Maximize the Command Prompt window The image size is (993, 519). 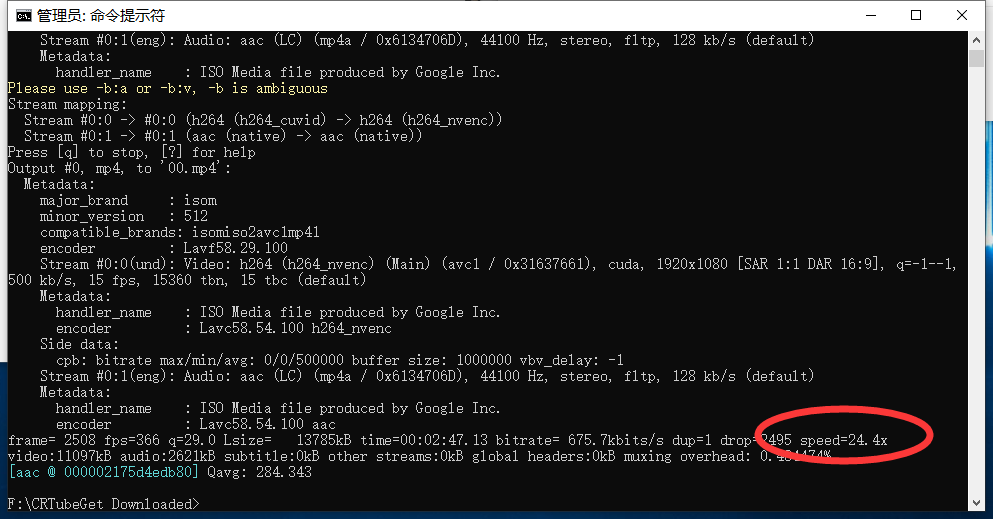(x=916, y=16)
